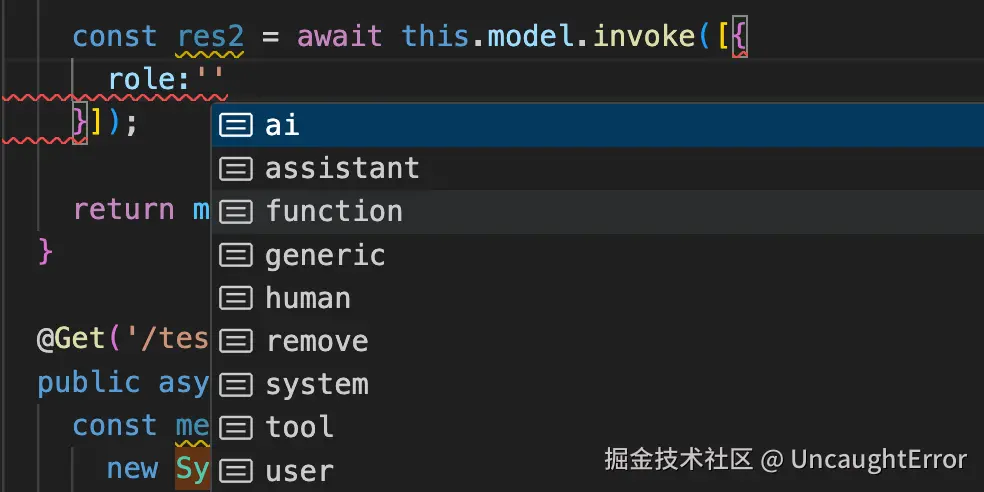
Task: Select the 'user' role suggestion
Action: (x=597, y=471)
